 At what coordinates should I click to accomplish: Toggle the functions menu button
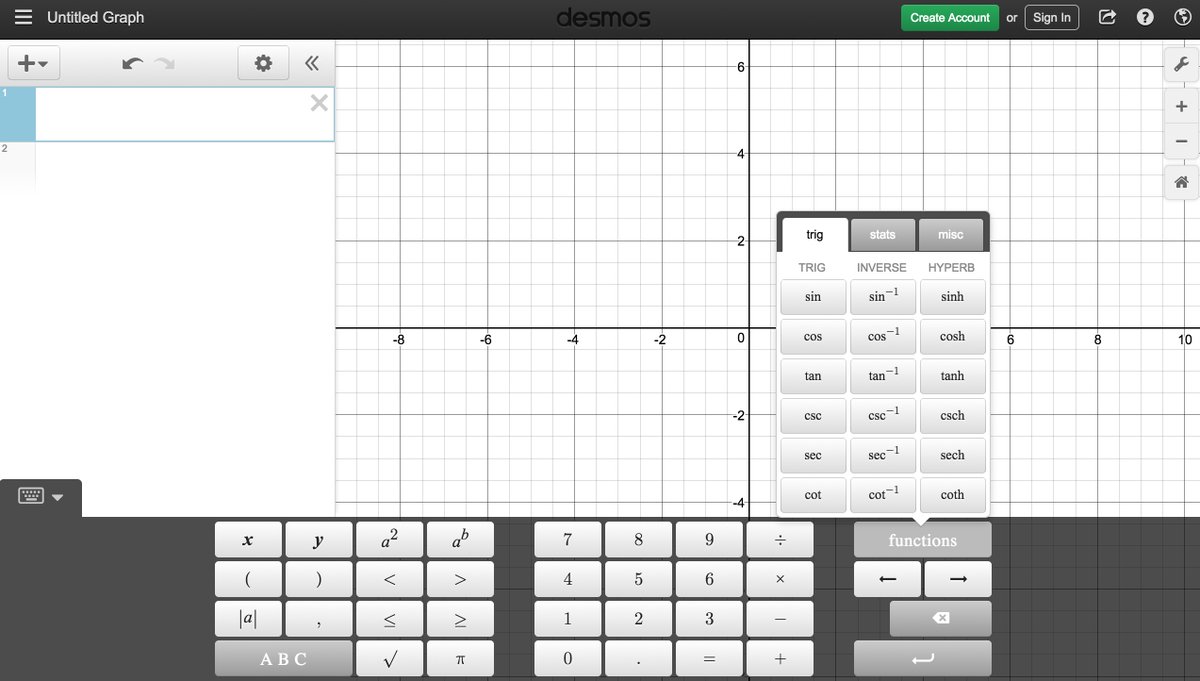click(x=922, y=540)
